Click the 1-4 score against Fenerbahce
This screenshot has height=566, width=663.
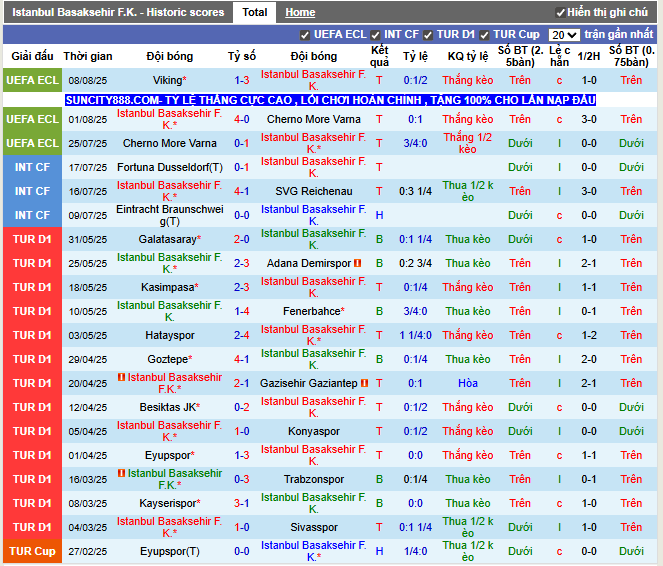coord(242,311)
